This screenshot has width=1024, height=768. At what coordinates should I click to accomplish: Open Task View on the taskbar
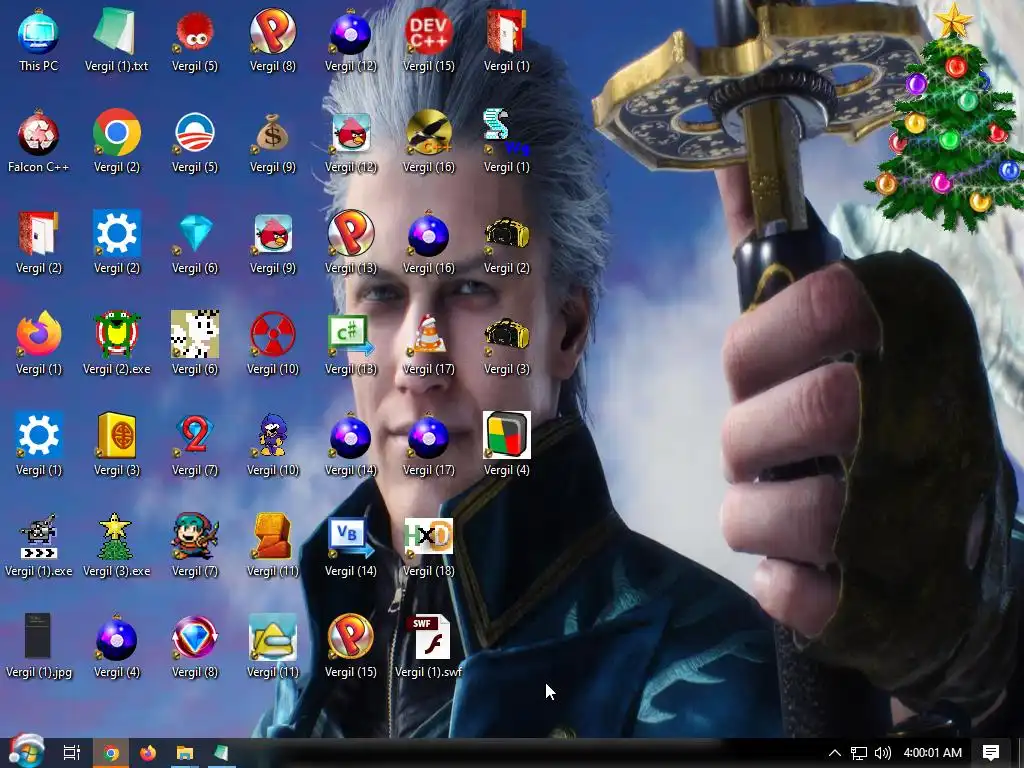point(72,753)
